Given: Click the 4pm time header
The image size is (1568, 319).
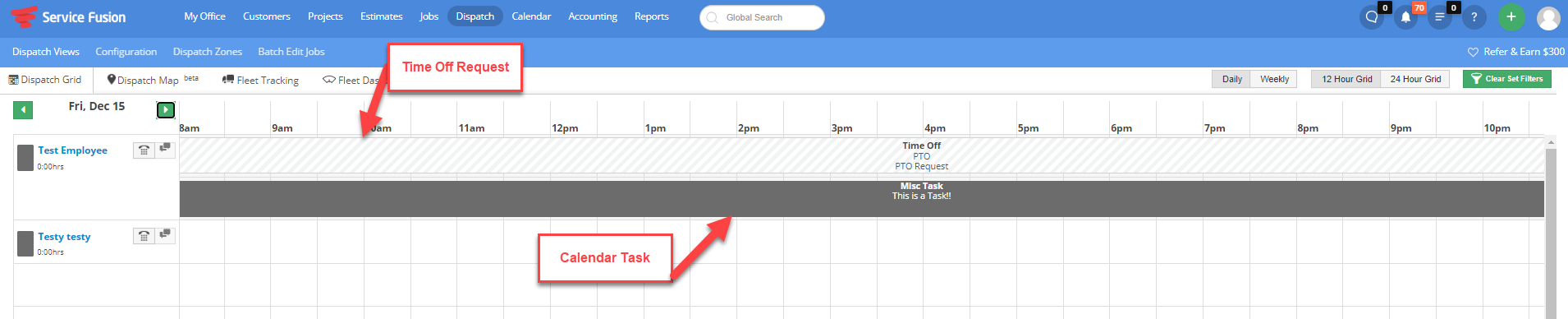Looking at the screenshot, I should [935, 128].
